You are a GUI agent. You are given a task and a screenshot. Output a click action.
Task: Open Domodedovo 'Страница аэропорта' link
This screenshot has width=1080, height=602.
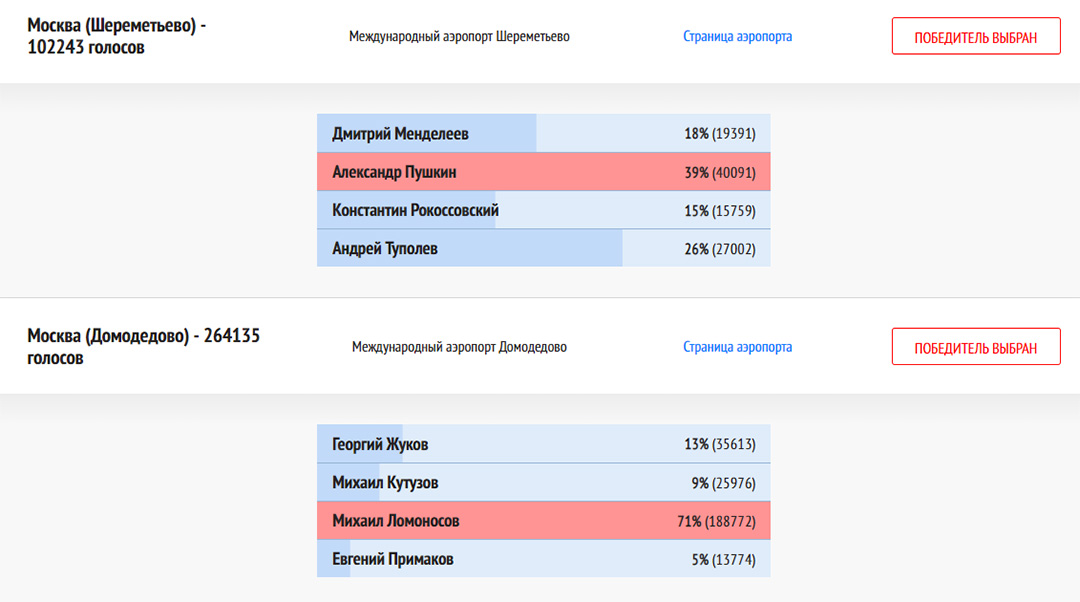[x=737, y=347]
